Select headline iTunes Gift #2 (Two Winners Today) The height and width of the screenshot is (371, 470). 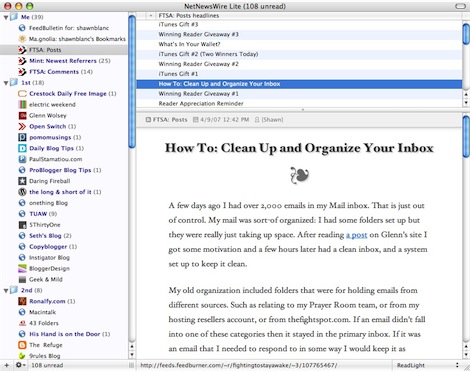[x=299, y=54]
